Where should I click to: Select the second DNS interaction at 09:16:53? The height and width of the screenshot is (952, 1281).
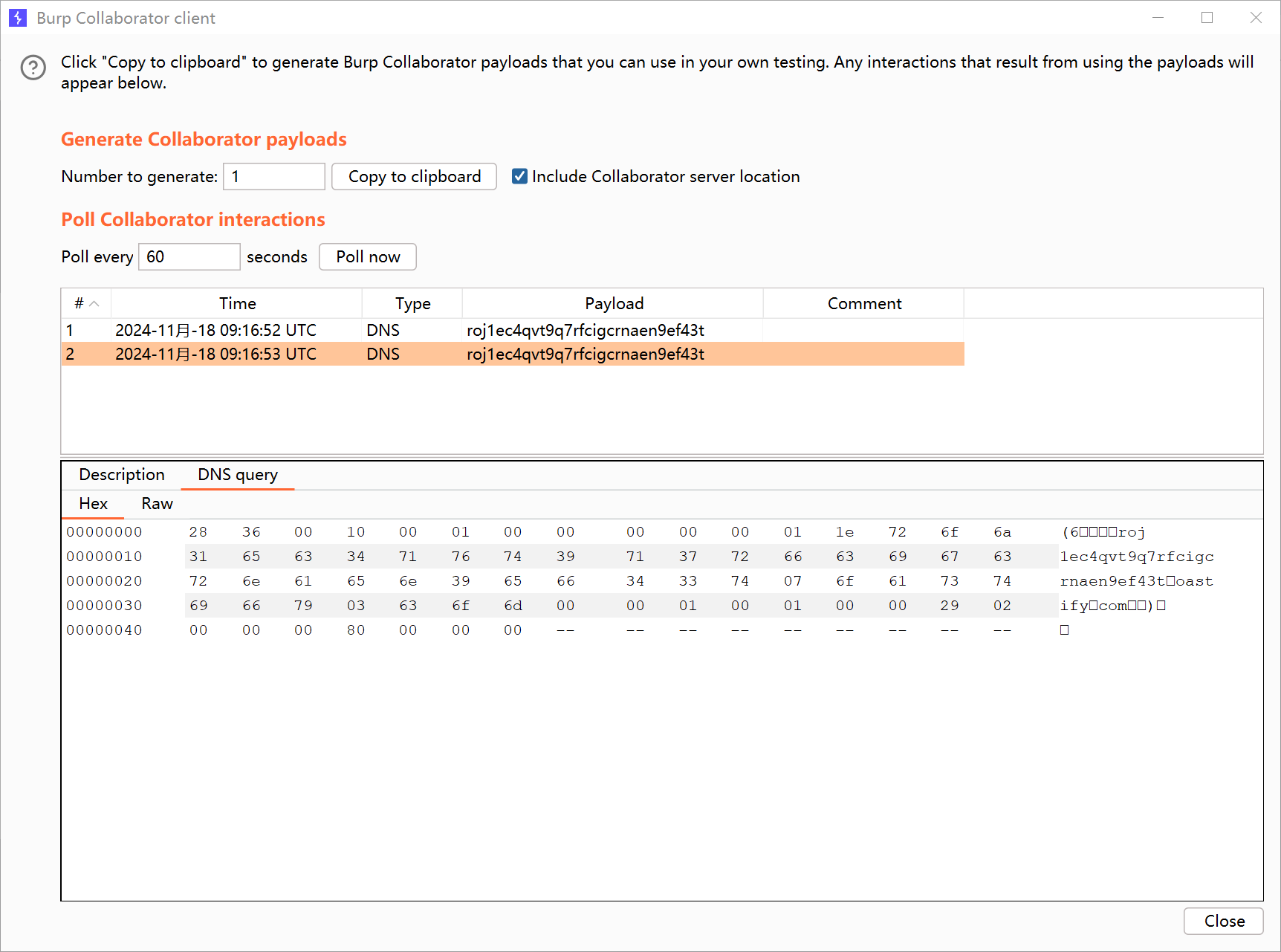(x=512, y=354)
